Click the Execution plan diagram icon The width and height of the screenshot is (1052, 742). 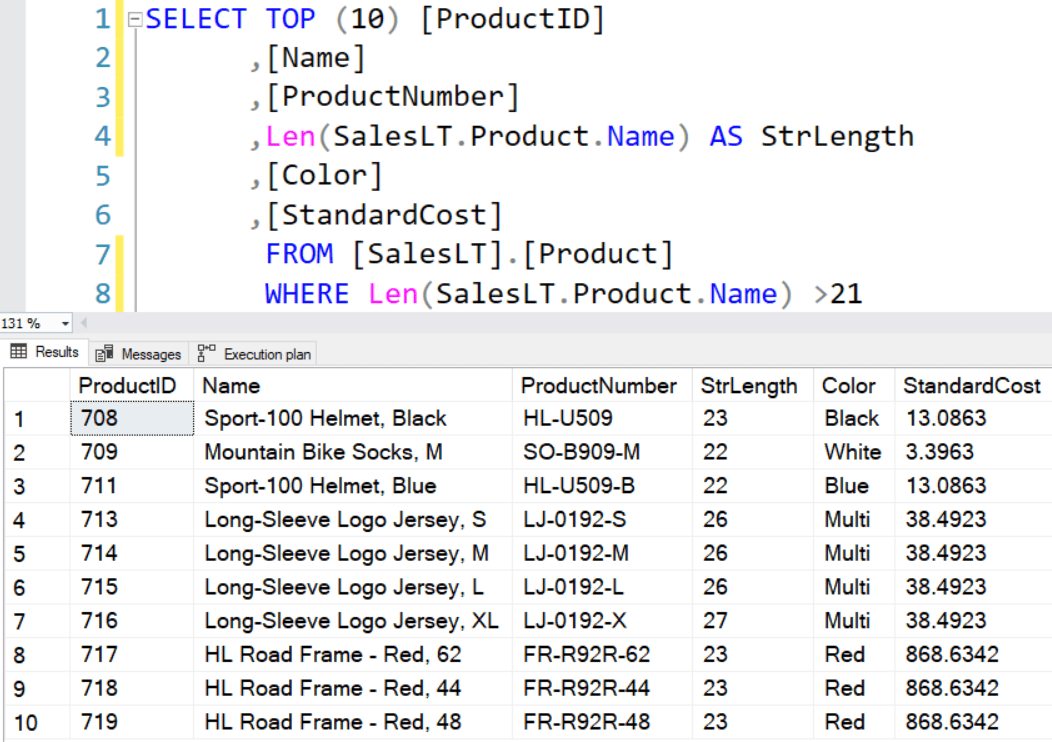point(206,353)
